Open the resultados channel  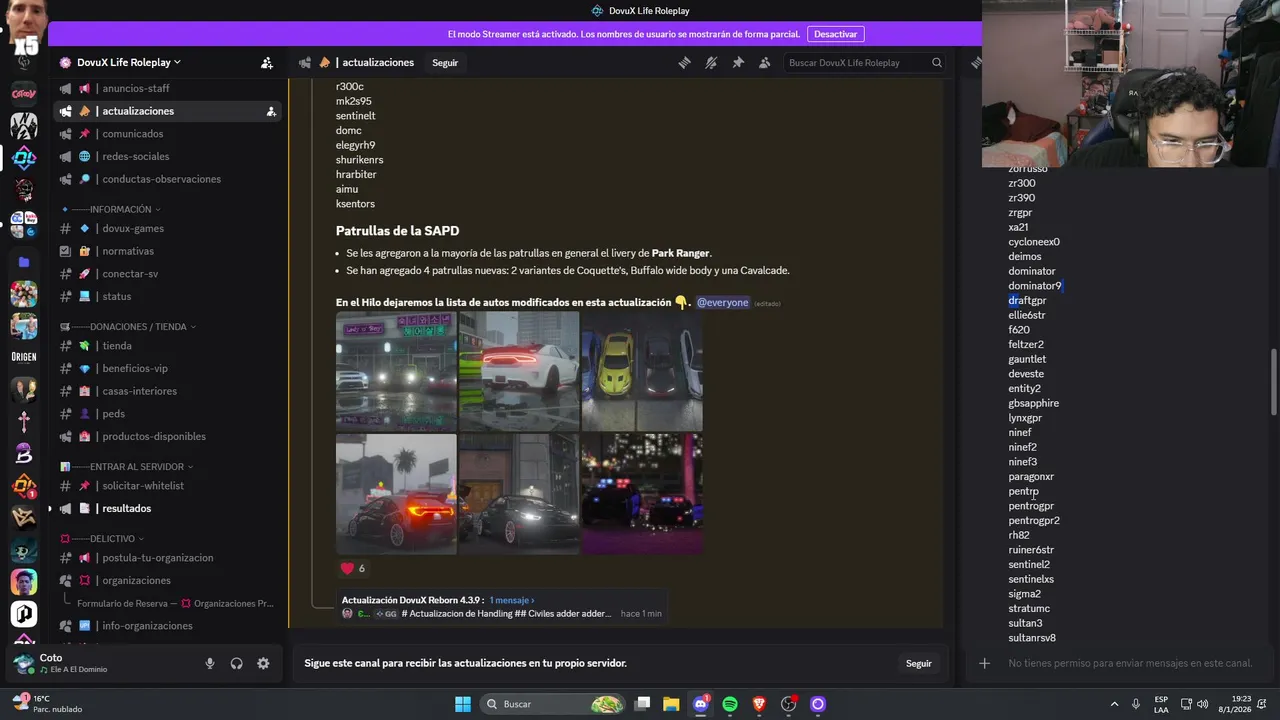coord(126,508)
